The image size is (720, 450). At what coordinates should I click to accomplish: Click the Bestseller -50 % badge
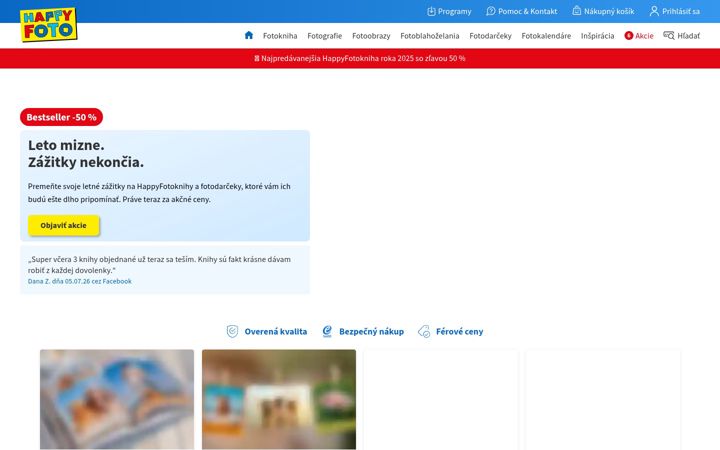pos(62,117)
